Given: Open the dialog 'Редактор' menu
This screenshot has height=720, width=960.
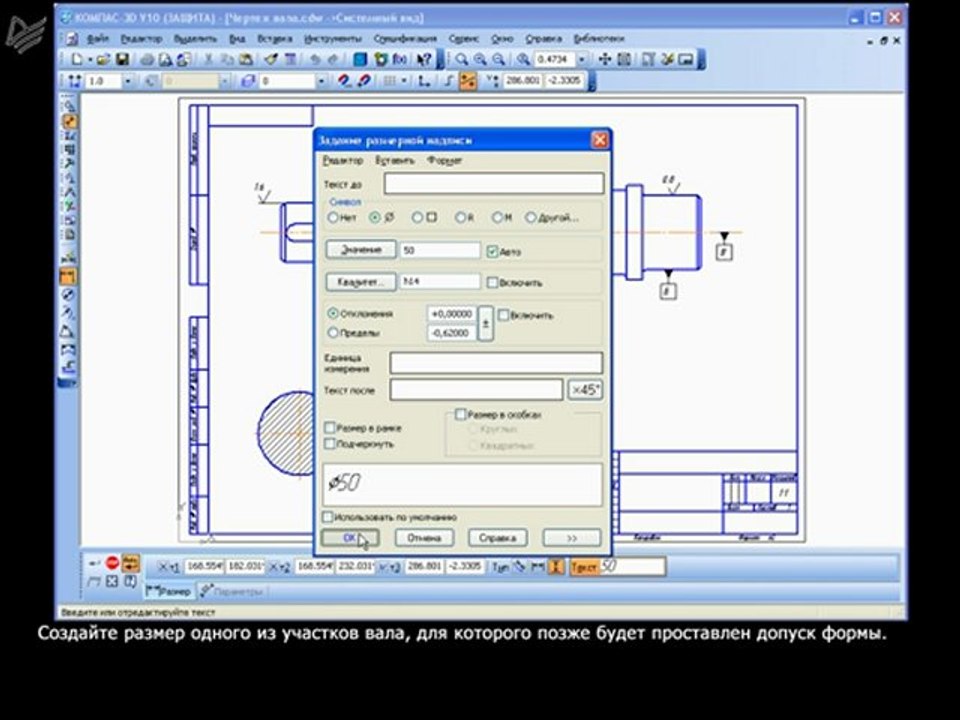Looking at the screenshot, I should click(x=343, y=160).
